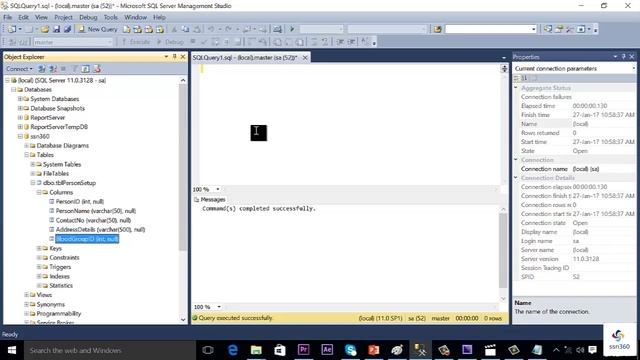Select dbo.tblPersonSetup table
The width and height of the screenshot is (640, 360).
point(69,183)
